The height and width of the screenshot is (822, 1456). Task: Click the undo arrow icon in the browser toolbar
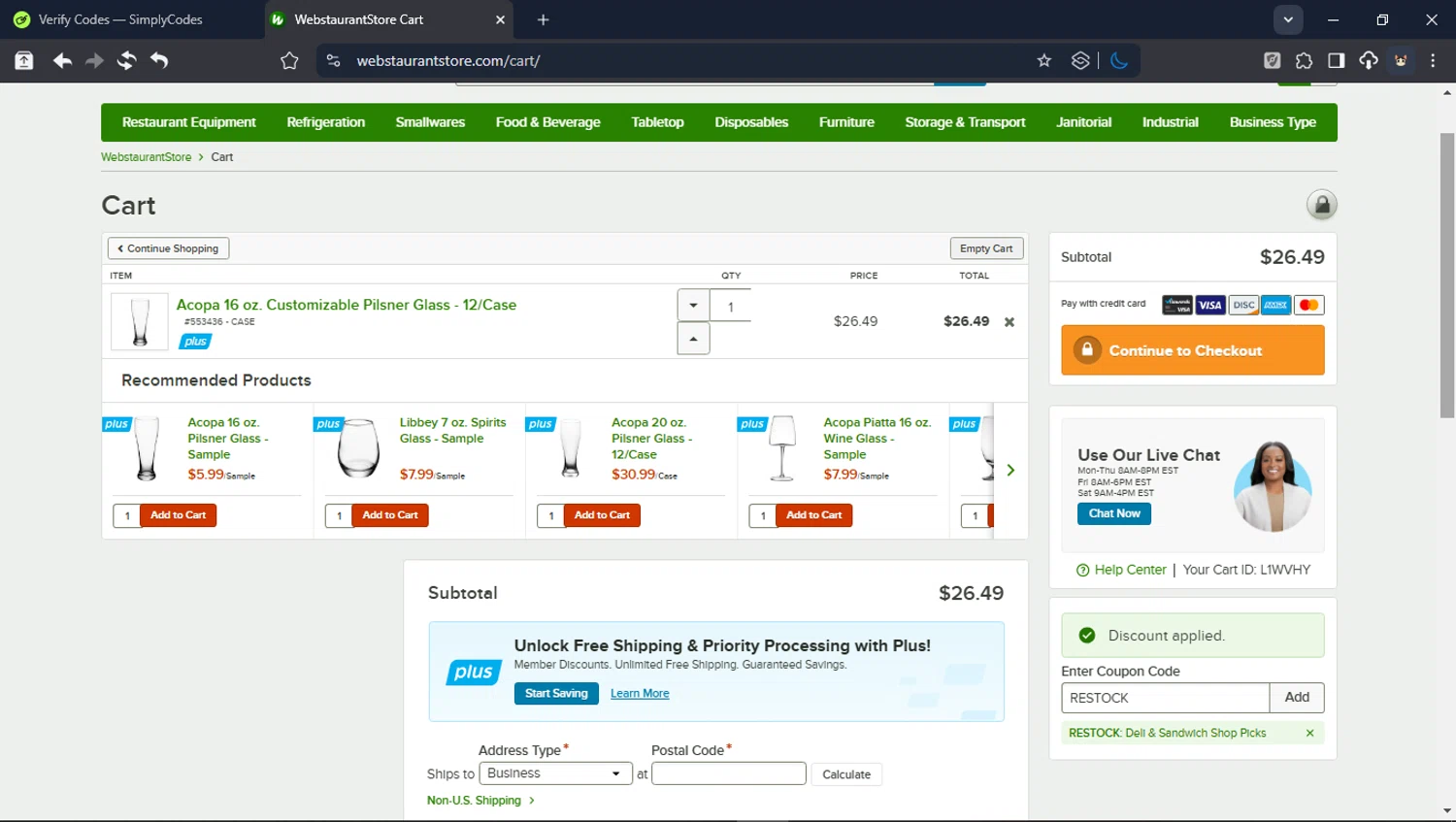[x=159, y=60]
